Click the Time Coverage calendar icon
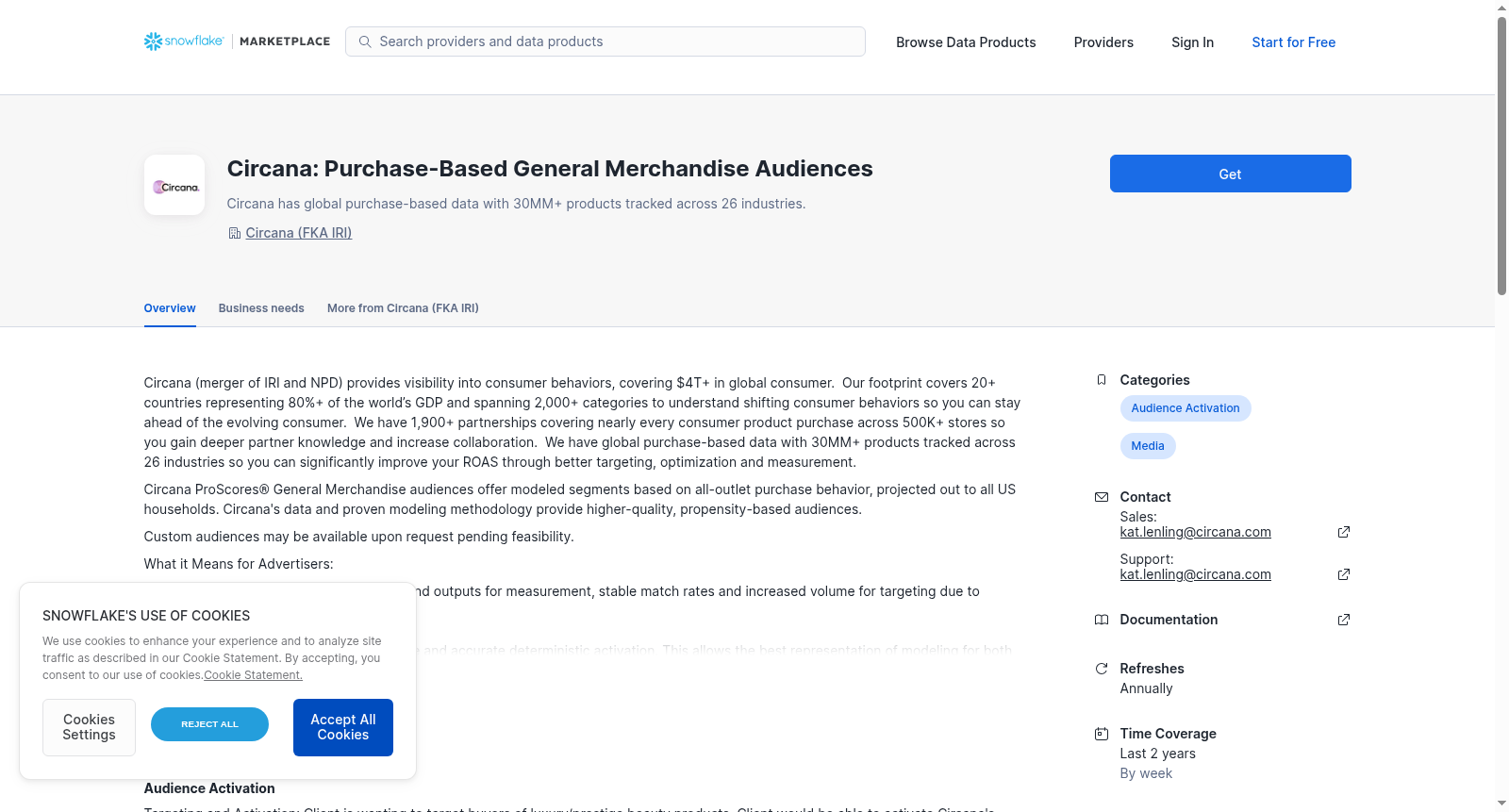 [1102, 734]
